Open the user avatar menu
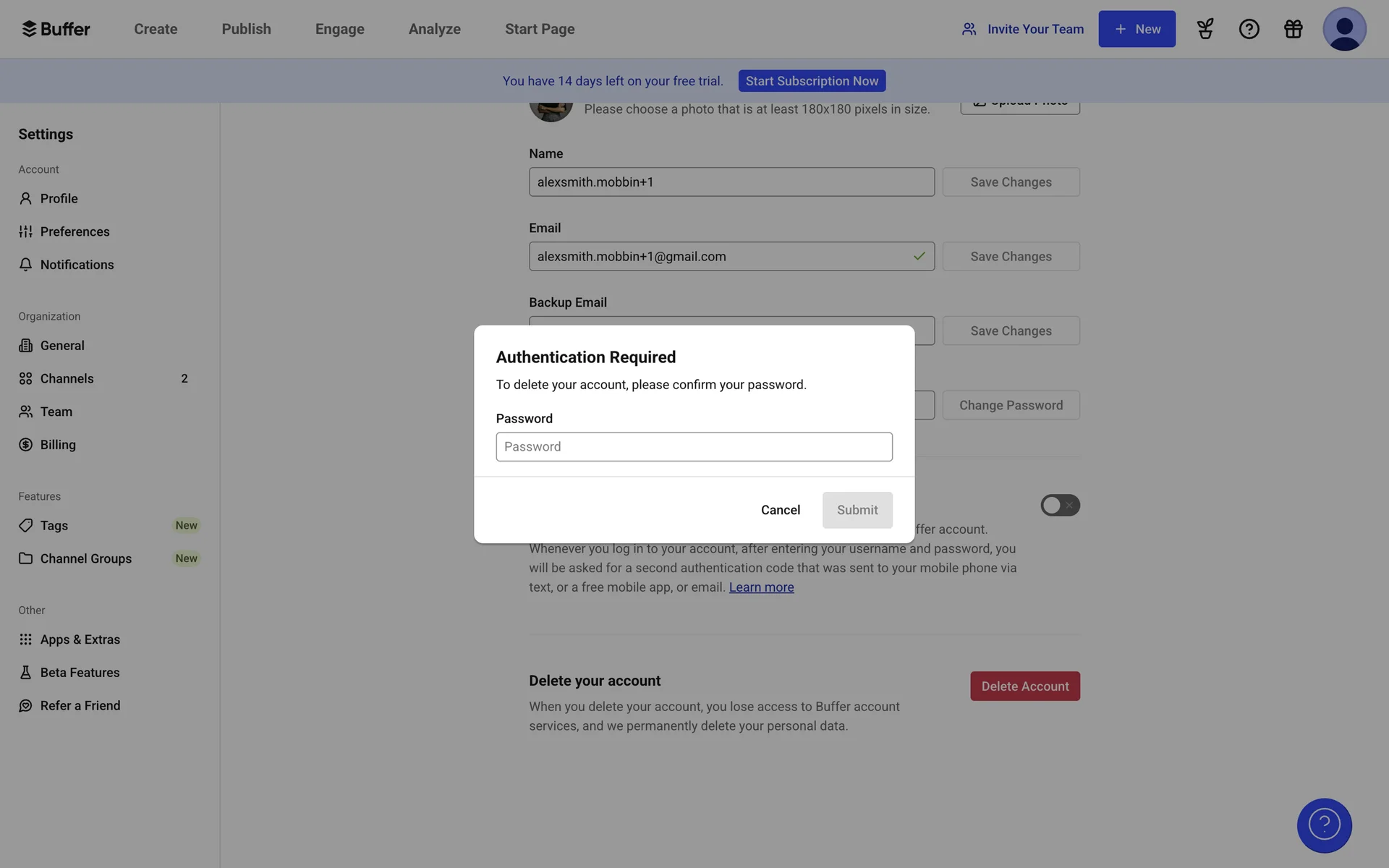Viewport: 1389px width, 868px height. tap(1343, 29)
